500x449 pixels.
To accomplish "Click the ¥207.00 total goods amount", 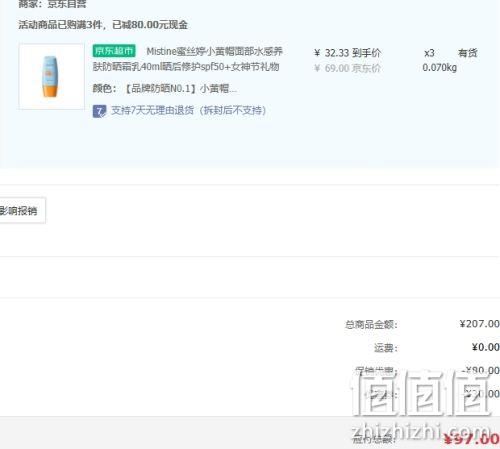I will (479, 324).
